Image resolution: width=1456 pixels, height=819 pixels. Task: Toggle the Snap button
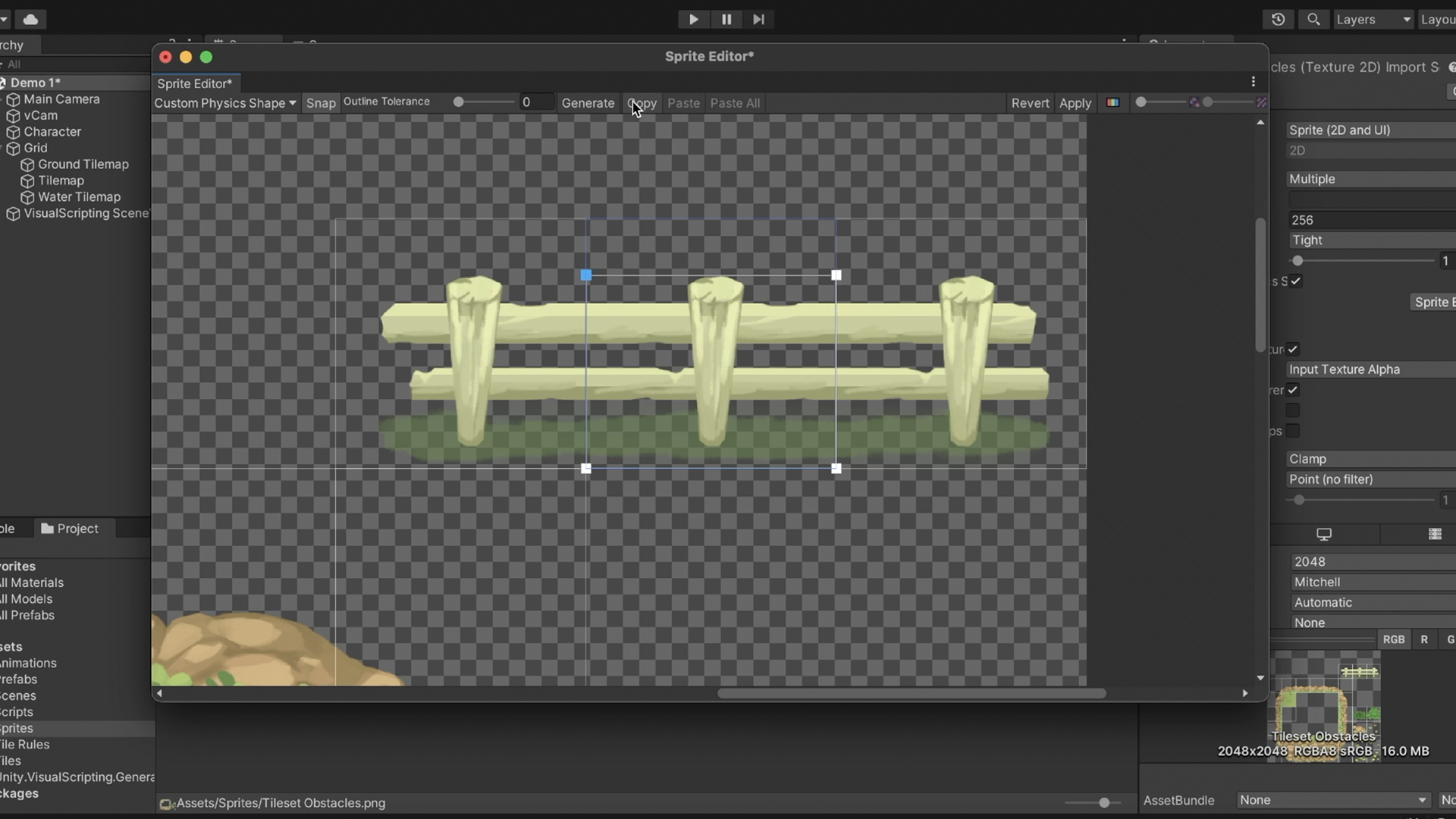click(321, 103)
